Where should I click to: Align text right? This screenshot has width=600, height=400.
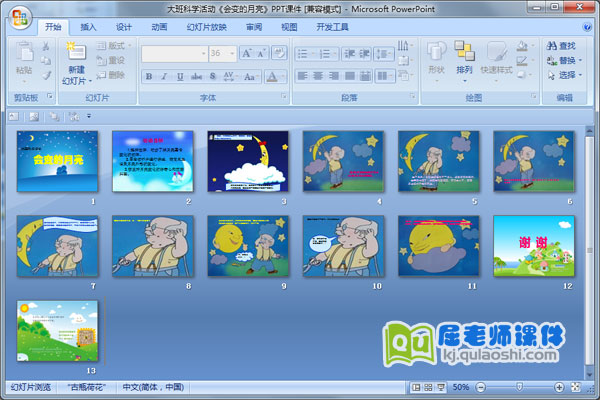click(334, 76)
